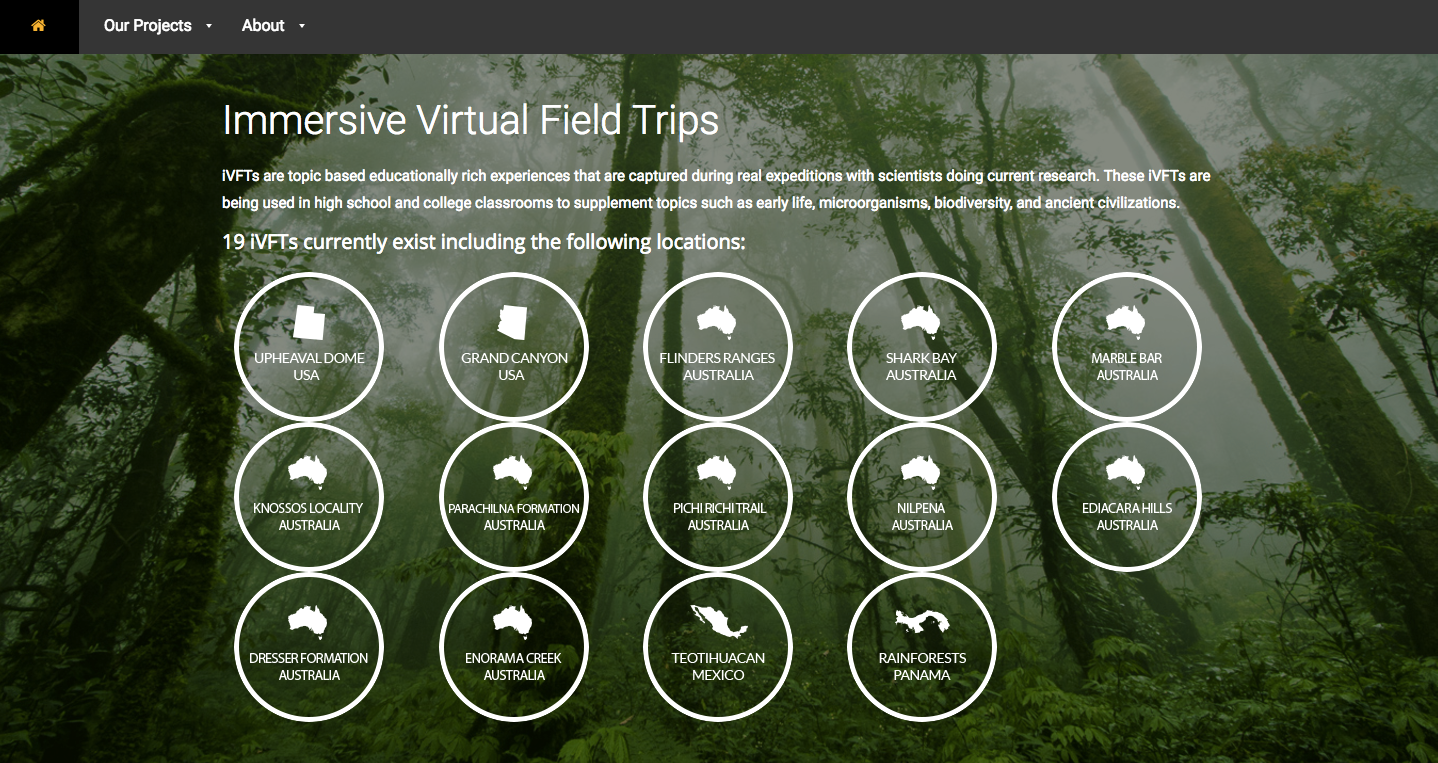Image resolution: width=1438 pixels, height=763 pixels.
Task: Click the Mexico map icon for Teotihuacan
Action: tap(719, 621)
